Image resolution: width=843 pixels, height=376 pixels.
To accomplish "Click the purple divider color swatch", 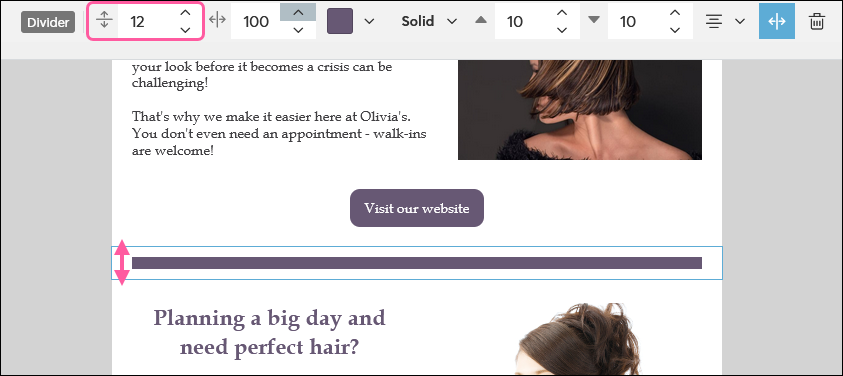I will point(340,21).
